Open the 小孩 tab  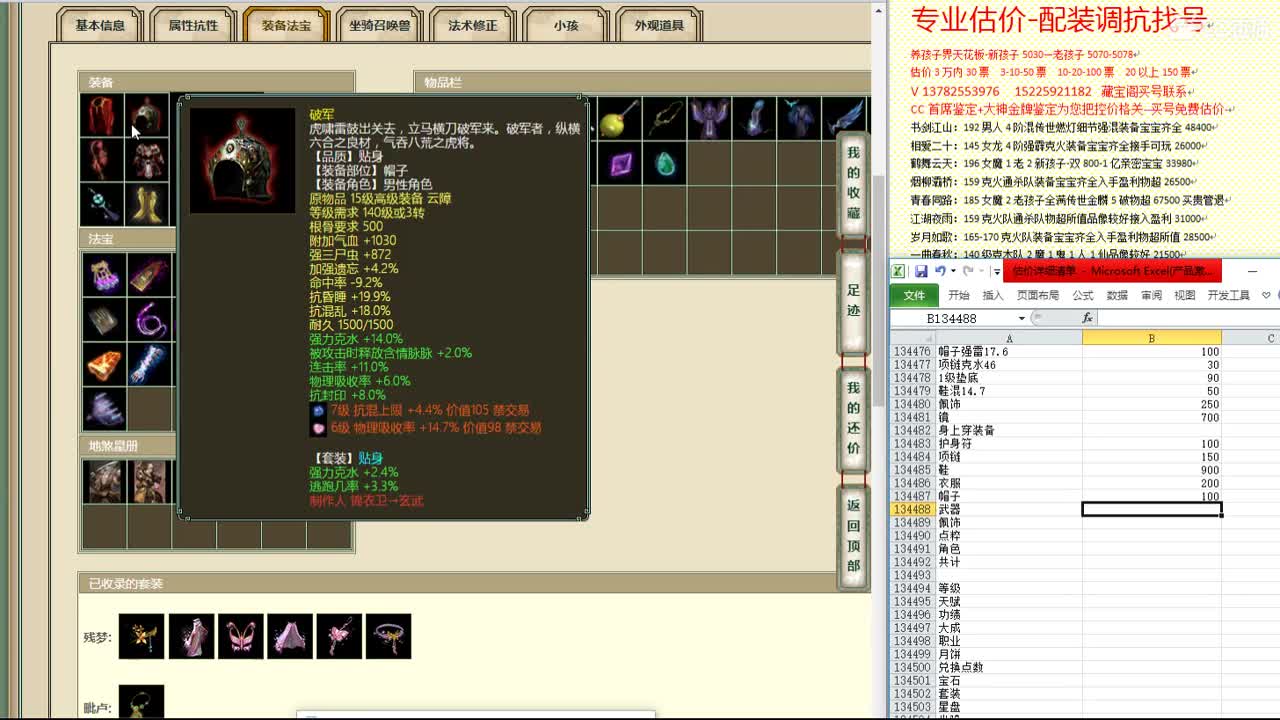point(566,26)
